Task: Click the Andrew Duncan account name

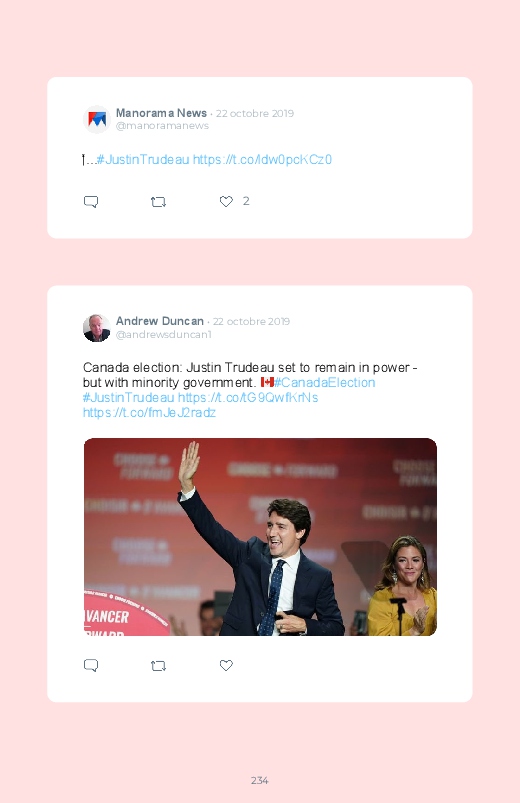Action: pyautogui.click(x=159, y=321)
